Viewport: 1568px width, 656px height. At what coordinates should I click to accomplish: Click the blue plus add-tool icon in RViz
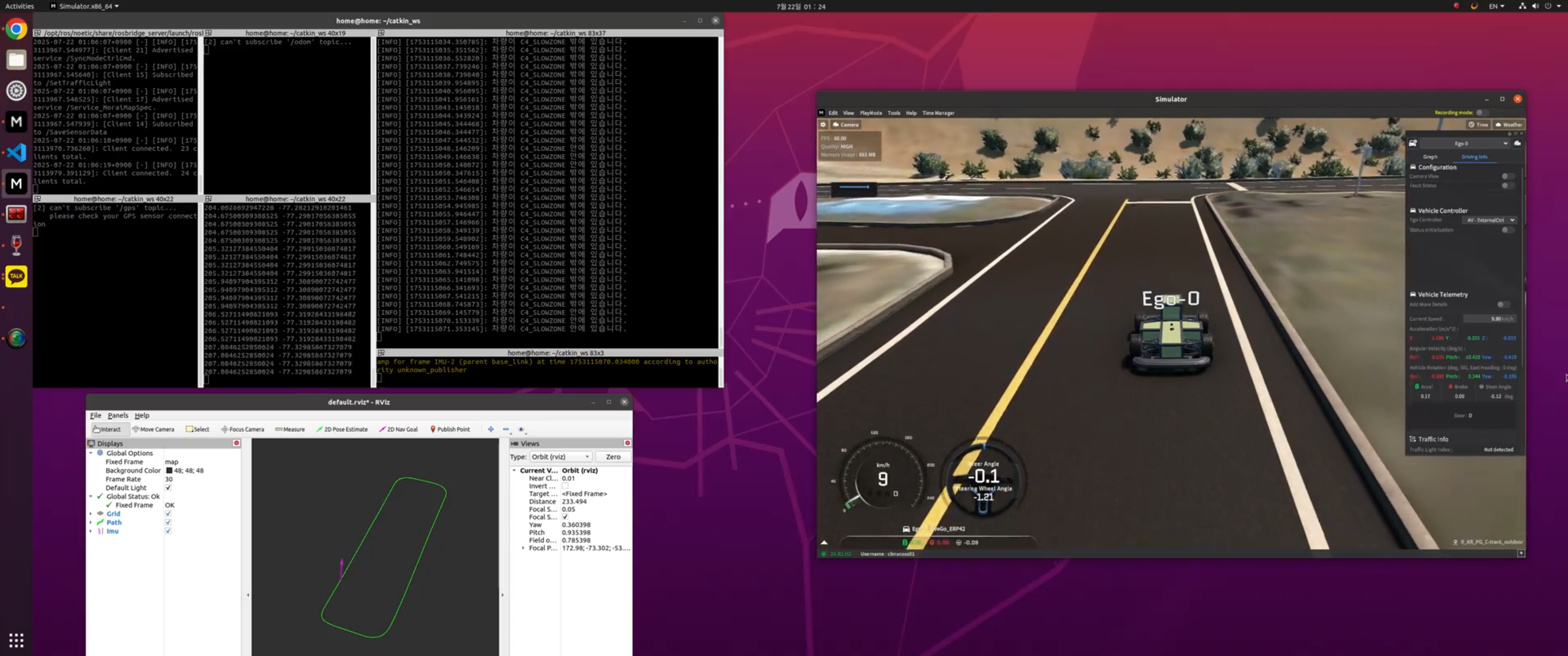click(x=490, y=429)
